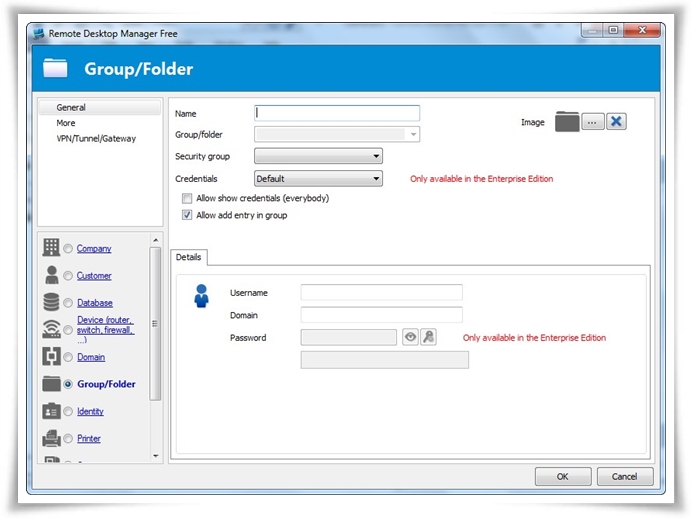Screen dimensions: 691x518
Task: Click the maximize window button
Action: pos(613,30)
